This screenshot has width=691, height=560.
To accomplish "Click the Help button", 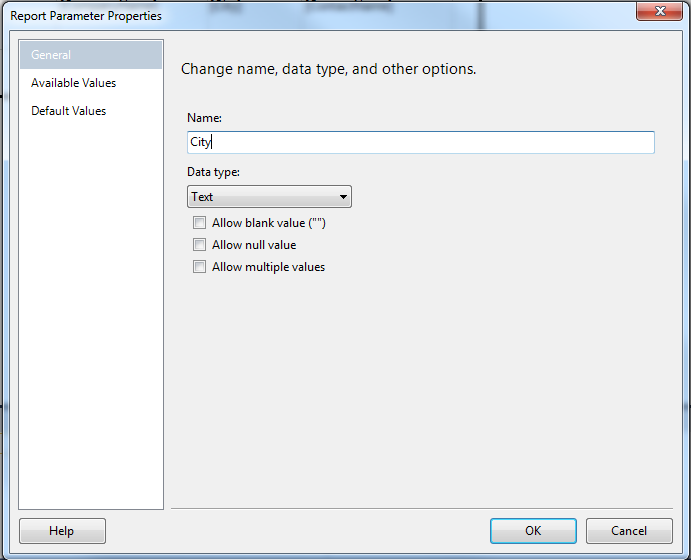I will (62, 531).
